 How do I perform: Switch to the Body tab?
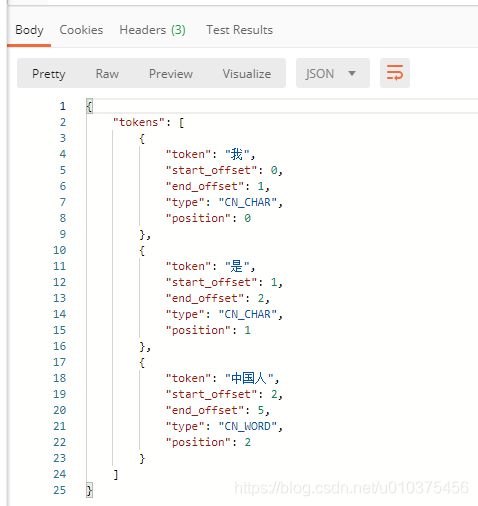(x=29, y=30)
